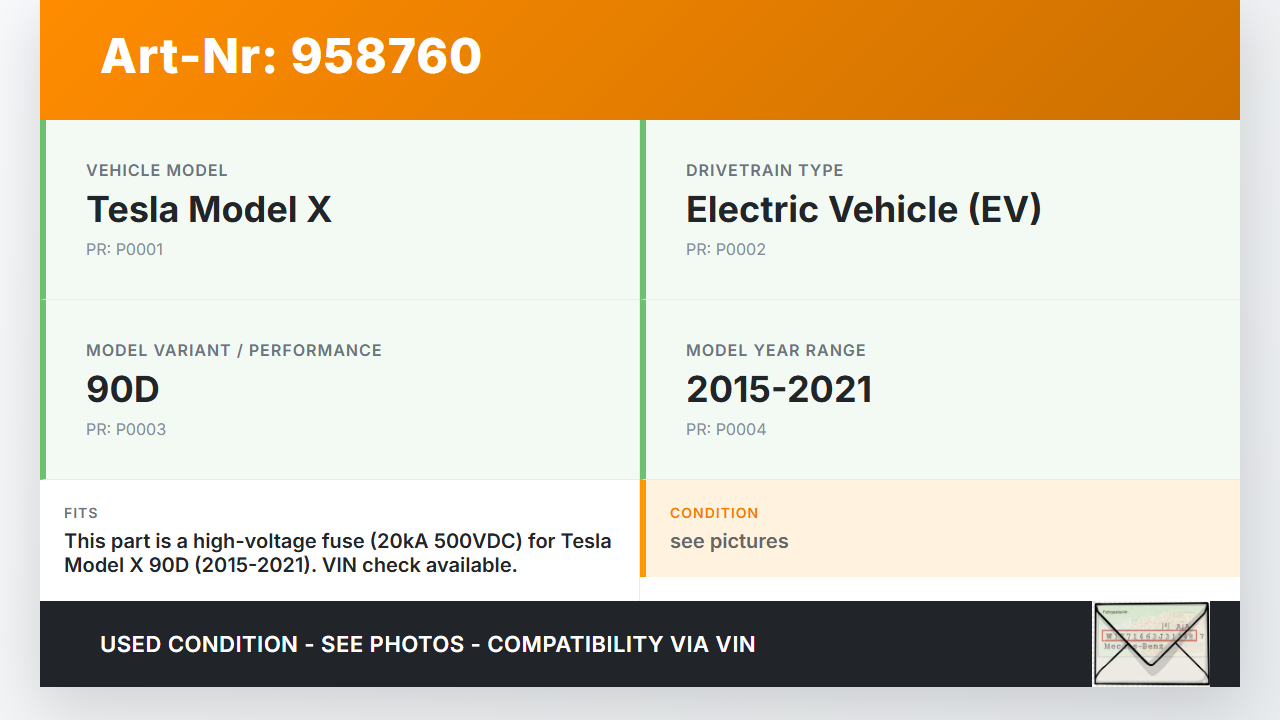Image resolution: width=1280 pixels, height=720 pixels.
Task: Select the Tesla Model X value
Action: point(209,209)
